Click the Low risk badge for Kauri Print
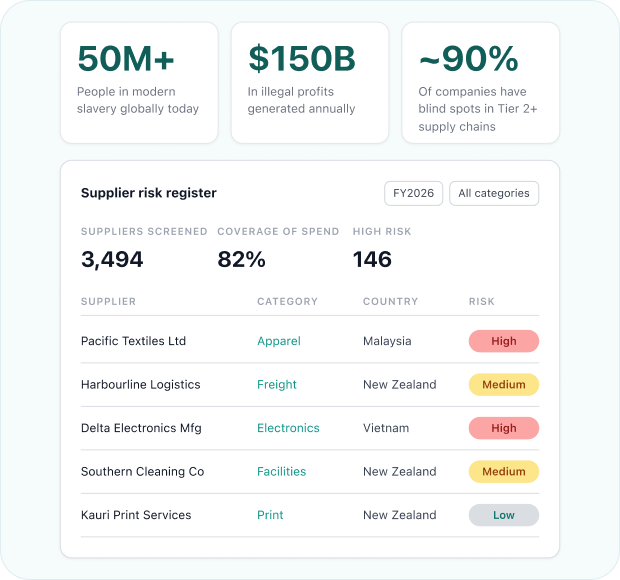The image size is (620, 580). click(x=504, y=515)
